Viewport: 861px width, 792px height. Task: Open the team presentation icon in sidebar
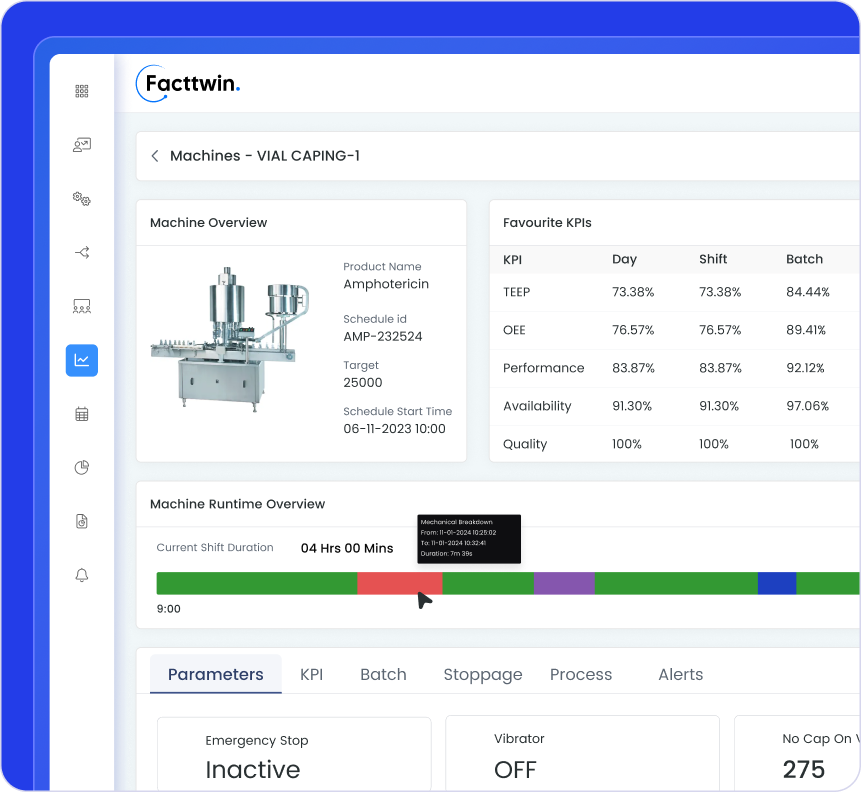pyautogui.click(x=81, y=306)
